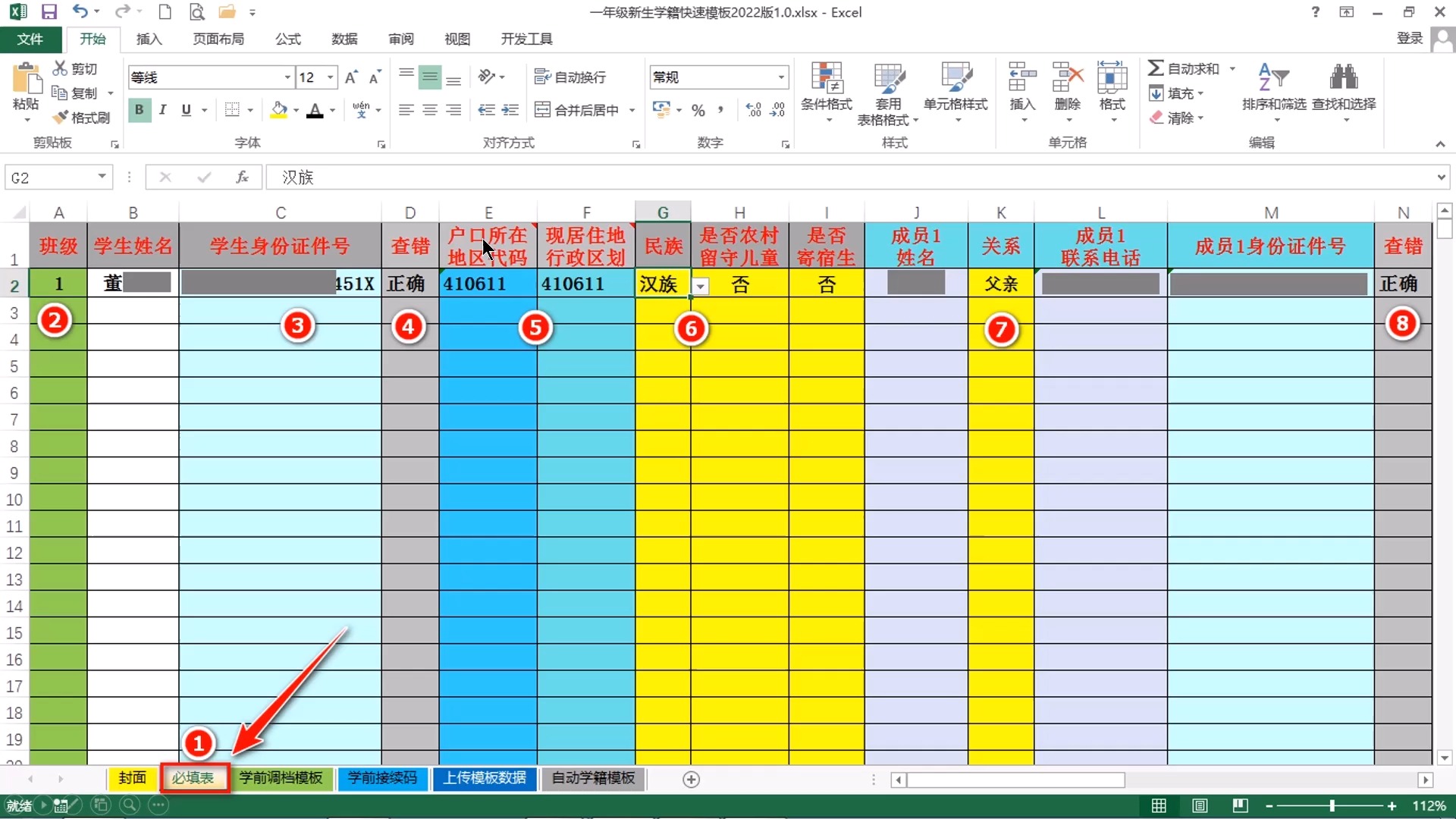Viewport: 1456px width, 819px height.
Task: Toggle Bold formatting
Action: pyautogui.click(x=139, y=110)
